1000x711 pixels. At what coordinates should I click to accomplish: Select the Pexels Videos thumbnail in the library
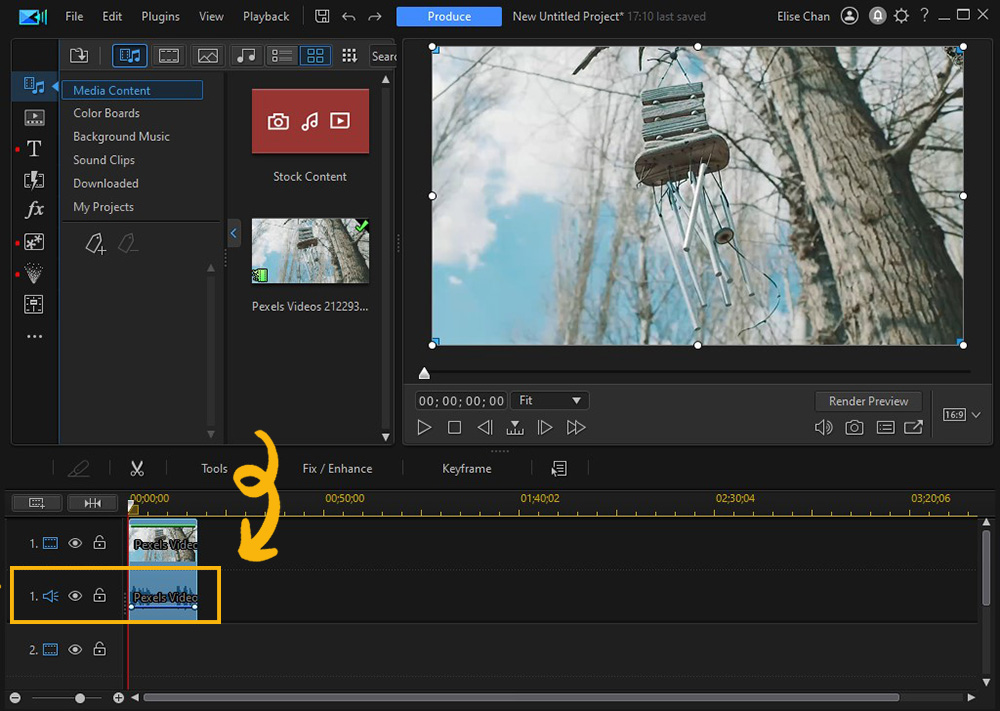[x=310, y=250]
